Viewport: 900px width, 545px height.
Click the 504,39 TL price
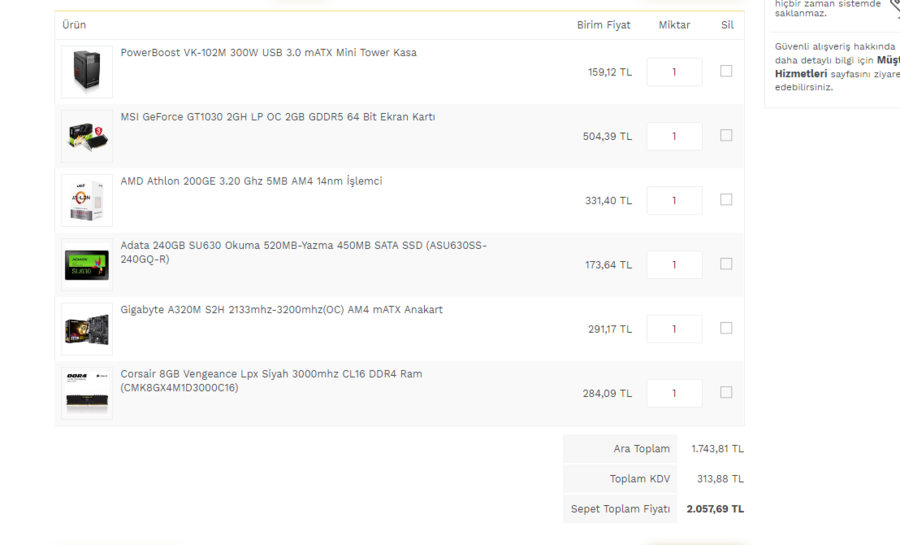[x=607, y=137]
